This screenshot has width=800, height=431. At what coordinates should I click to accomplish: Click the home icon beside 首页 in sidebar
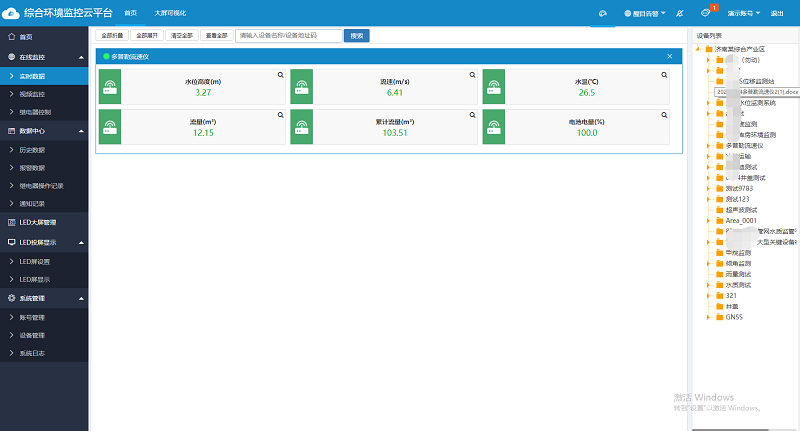[x=11, y=37]
